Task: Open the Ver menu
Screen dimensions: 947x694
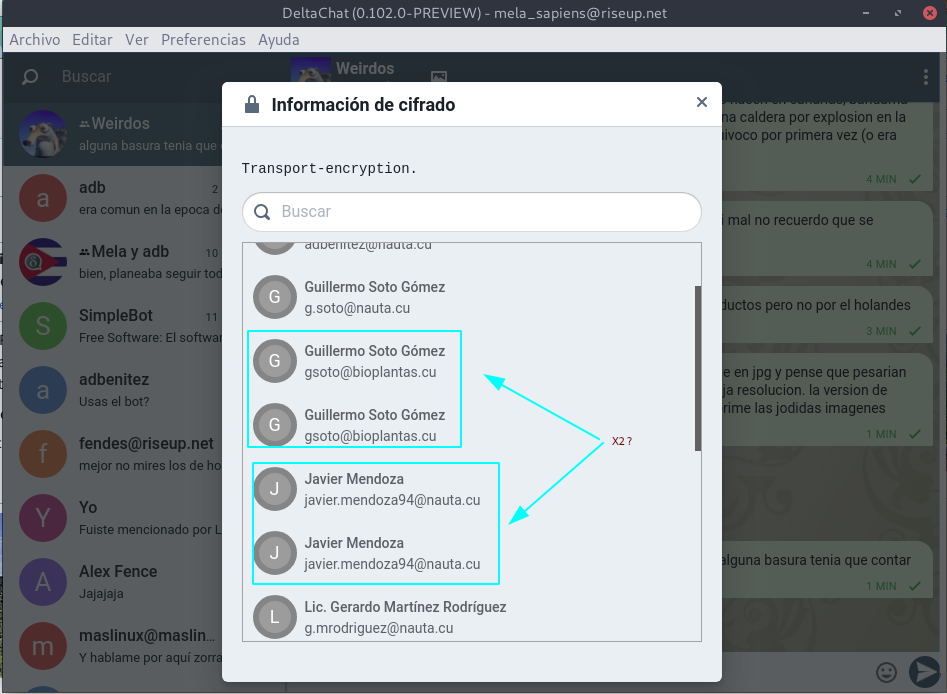Action: pos(136,40)
